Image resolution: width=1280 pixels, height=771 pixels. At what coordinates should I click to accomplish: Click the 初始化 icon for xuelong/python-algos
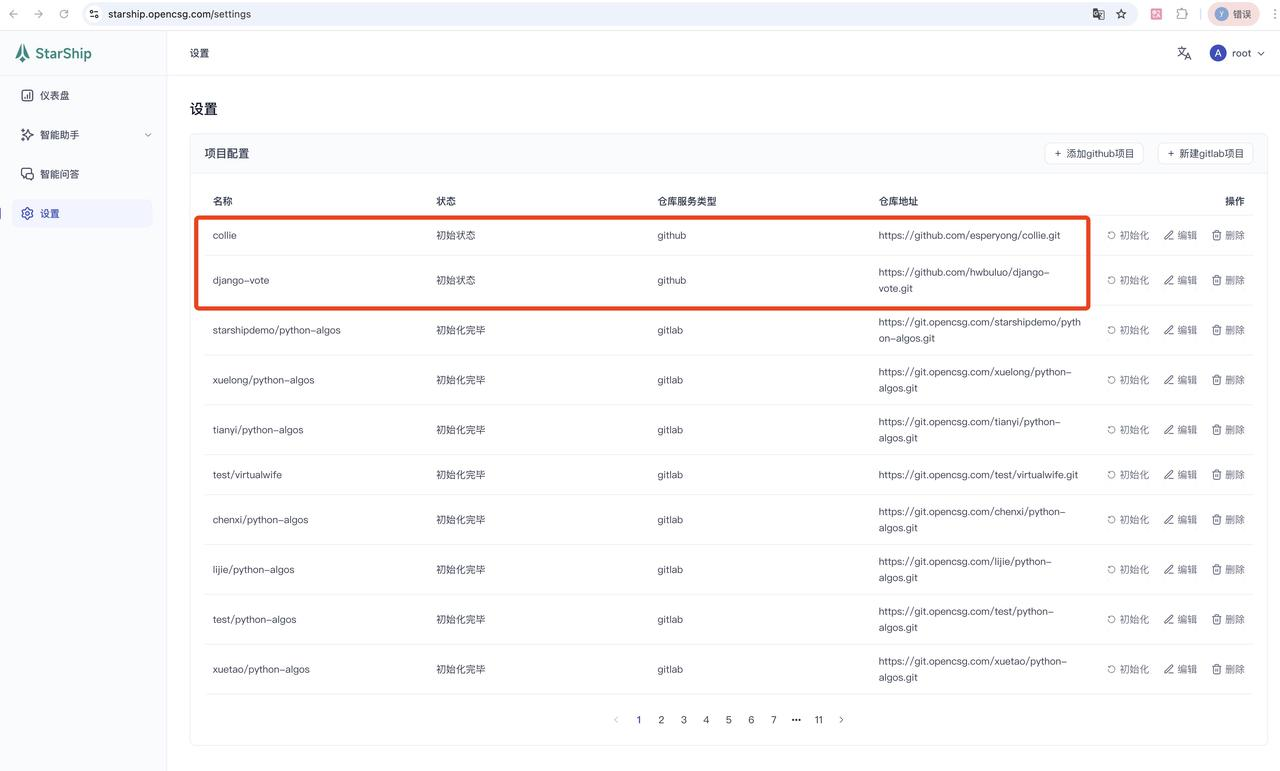(1112, 379)
